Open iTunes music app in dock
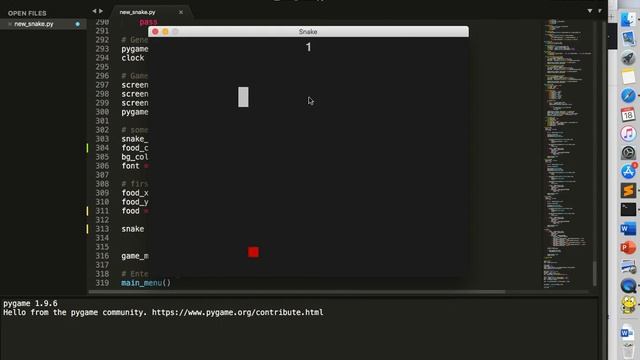Viewport: 640px width, 360px height. [628, 134]
